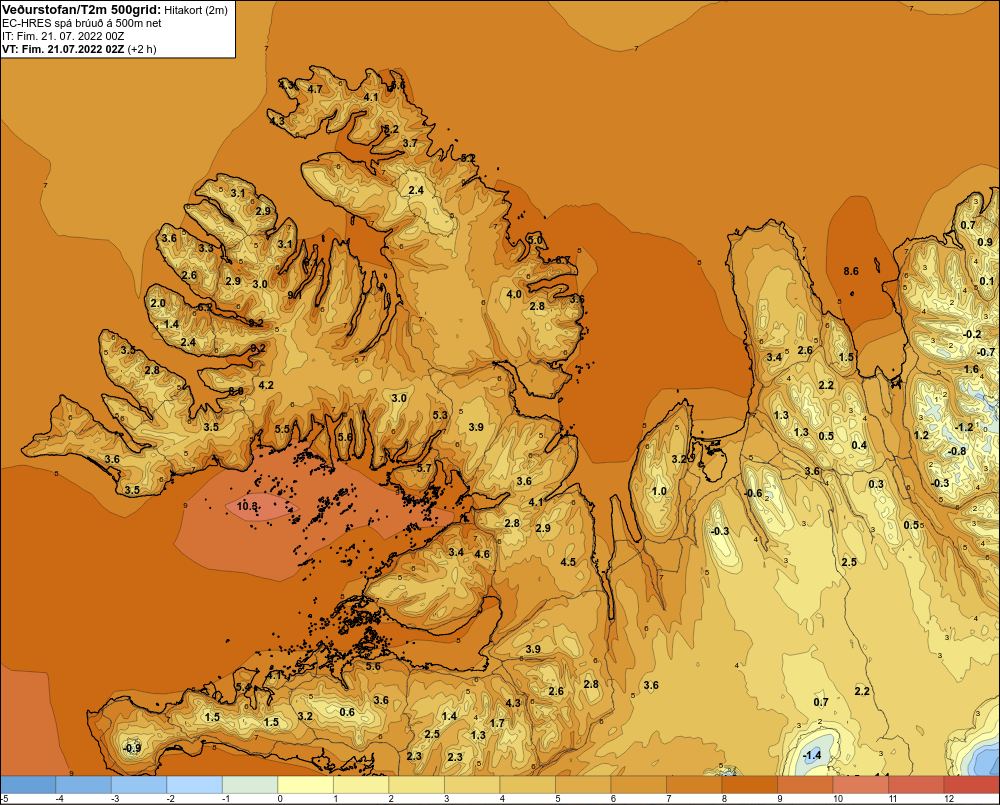This screenshot has height=805, width=1000.
Task: Click the -1.2 temperature value
Action: coord(964,427)
